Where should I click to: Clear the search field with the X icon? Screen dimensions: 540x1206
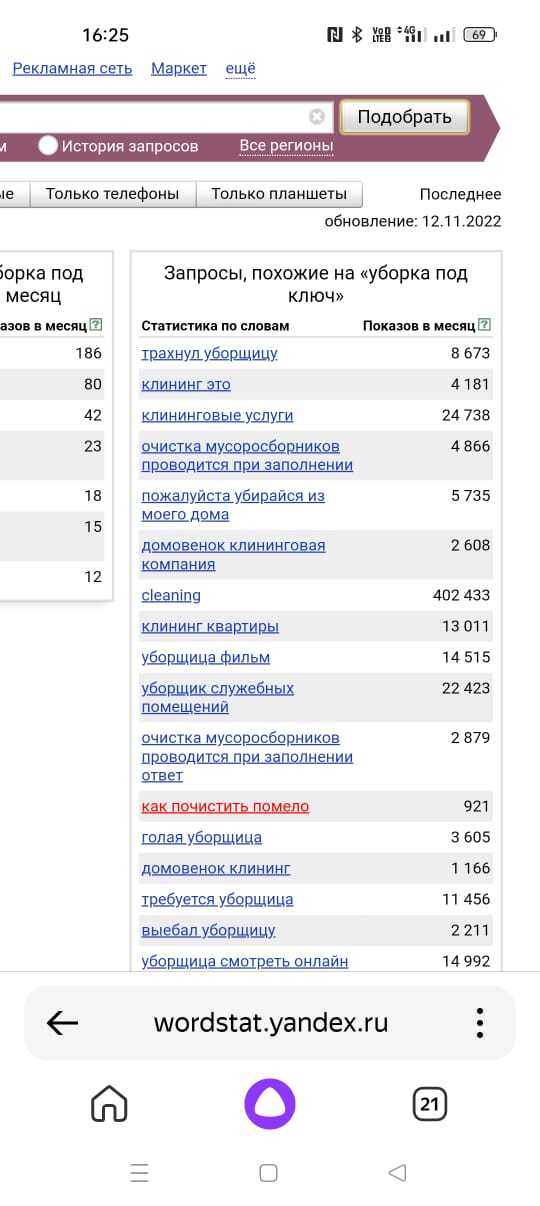tap(317, 116)
